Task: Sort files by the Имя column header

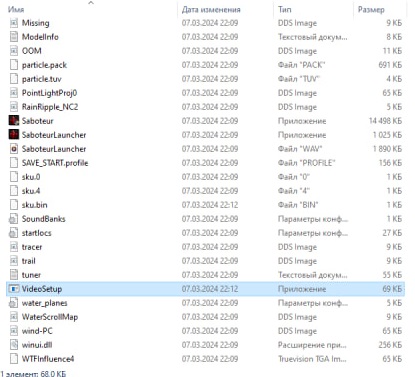Action: tap(16, 9)
